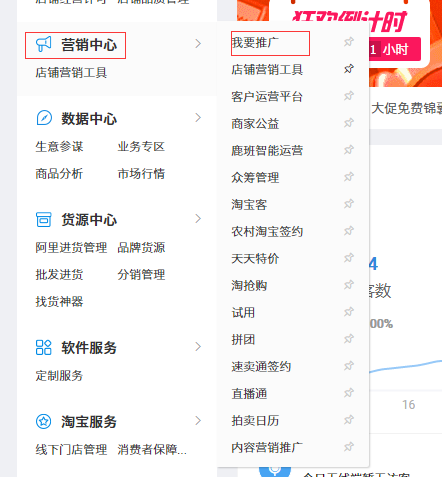Pin the 我要推广 menu entry

349,42
